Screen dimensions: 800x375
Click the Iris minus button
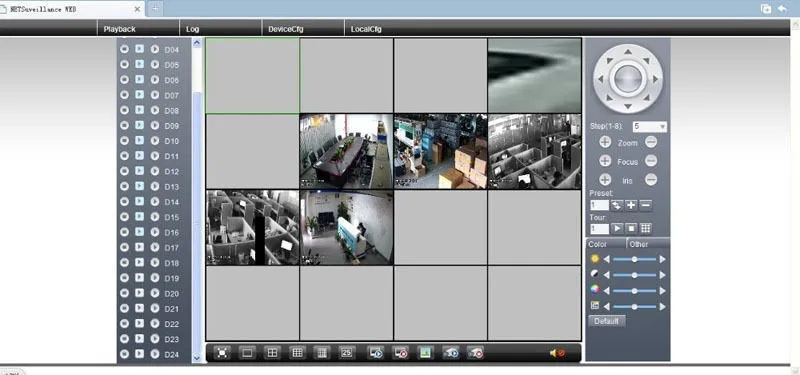651,180
